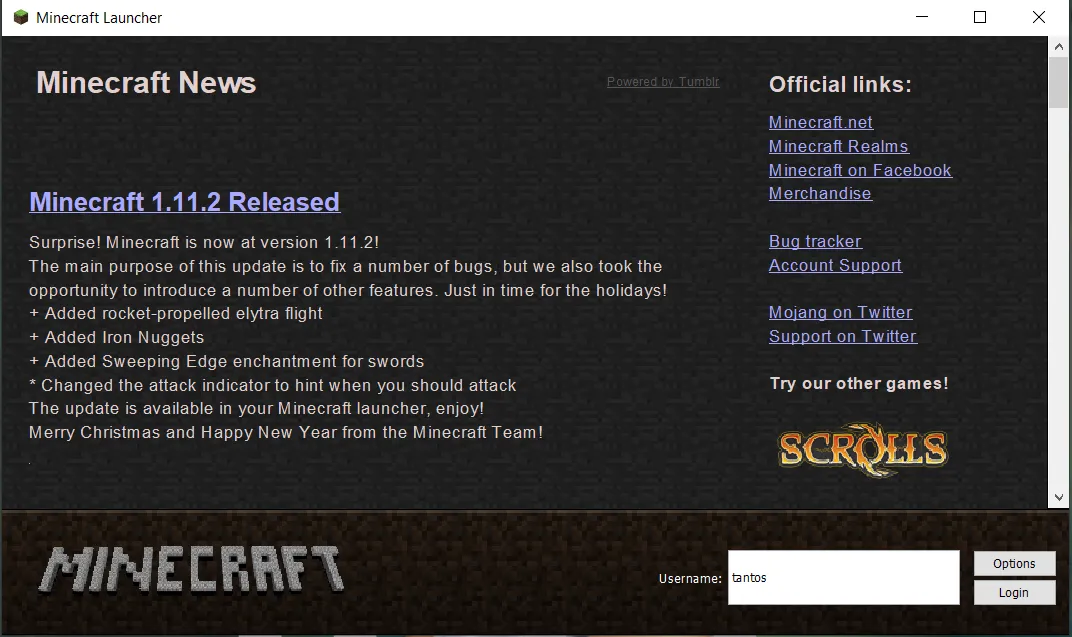Open Support on Twitter link
This screenshot has width=1072, height=637.
pos(842,336)
